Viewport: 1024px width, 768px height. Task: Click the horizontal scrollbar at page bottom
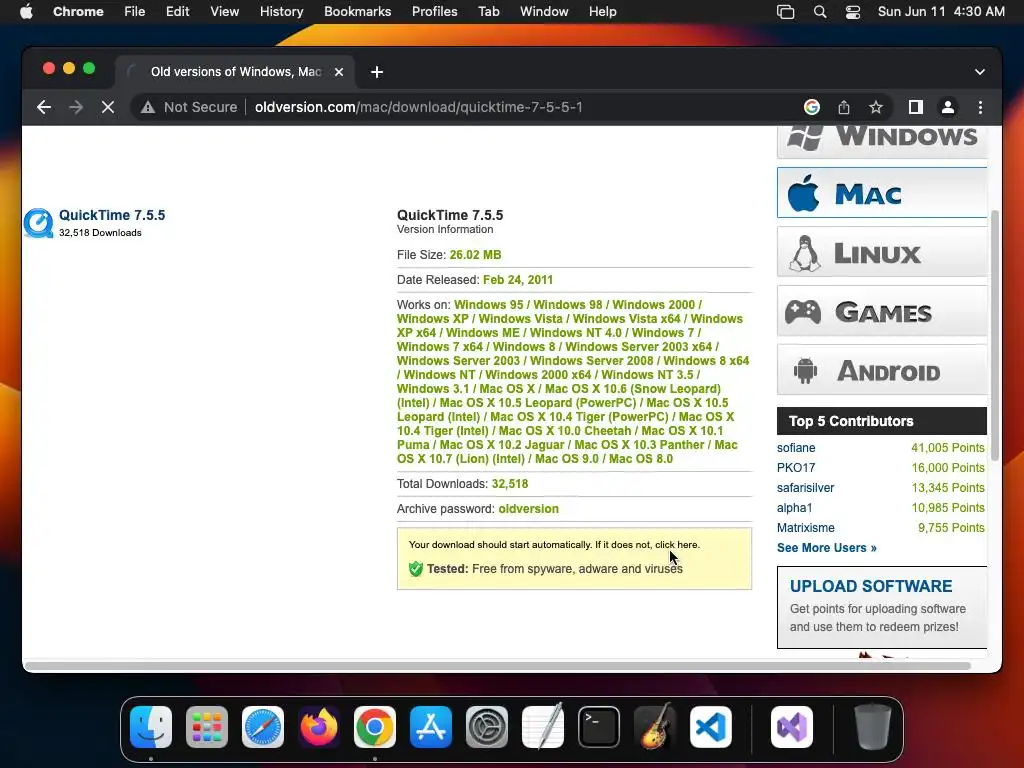pyautogui.click(x=498, y=666)
